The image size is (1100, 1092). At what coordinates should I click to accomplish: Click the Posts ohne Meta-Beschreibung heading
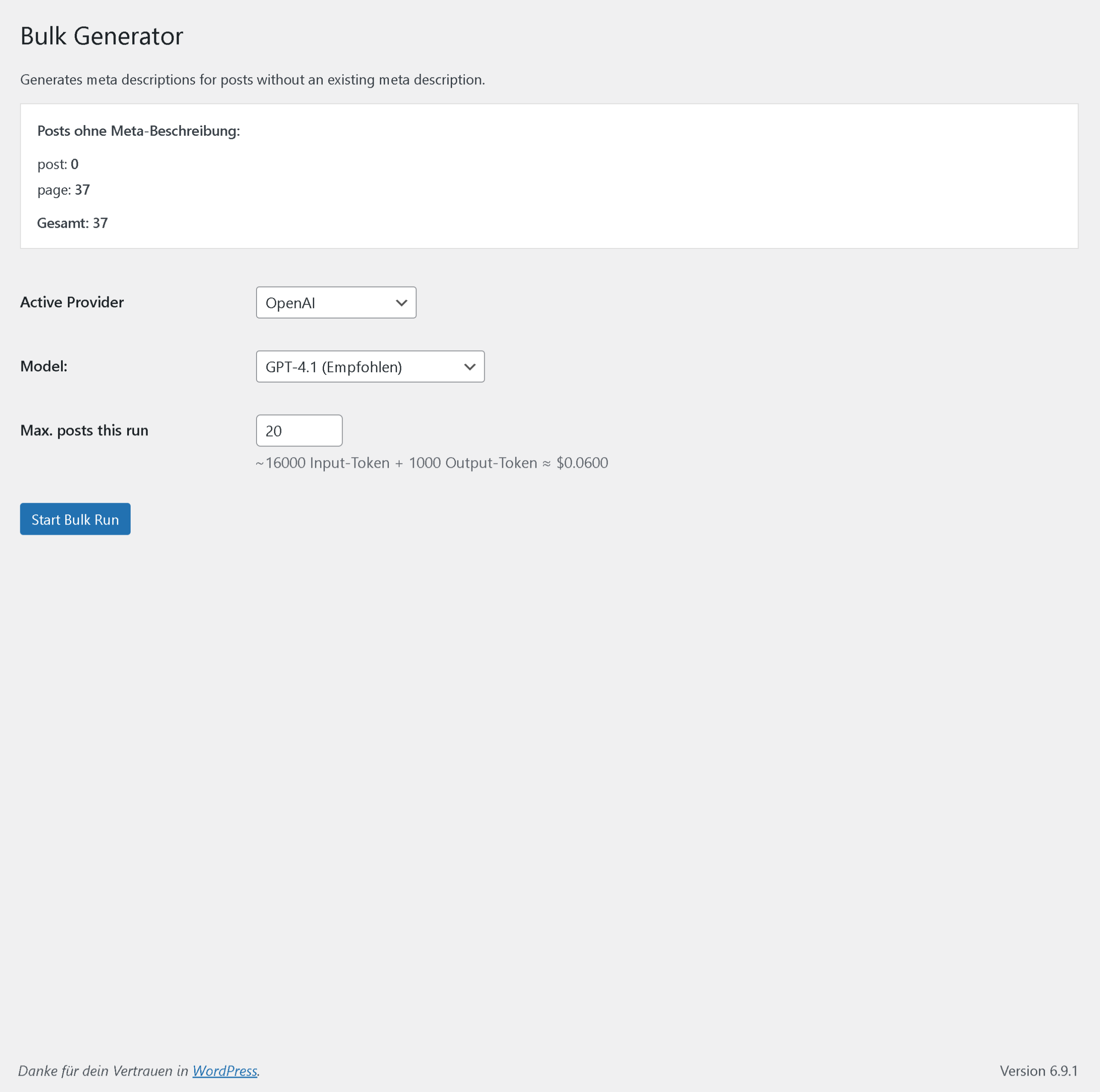(x=138, y=130)
